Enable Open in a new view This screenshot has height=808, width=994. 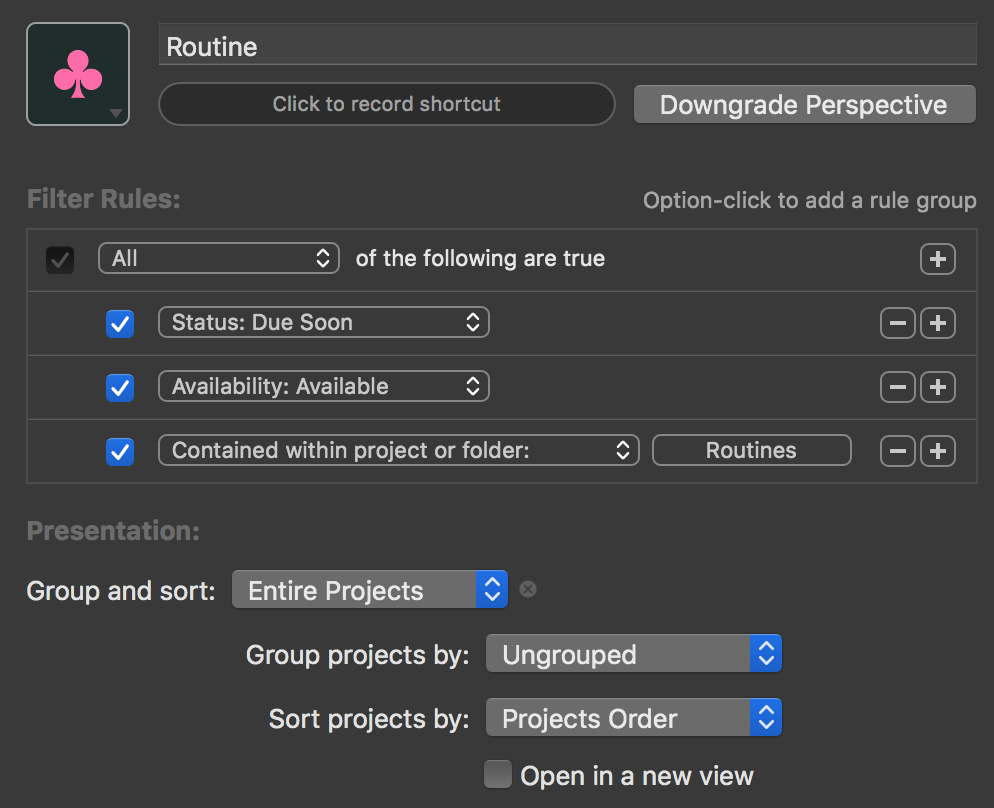497,775
